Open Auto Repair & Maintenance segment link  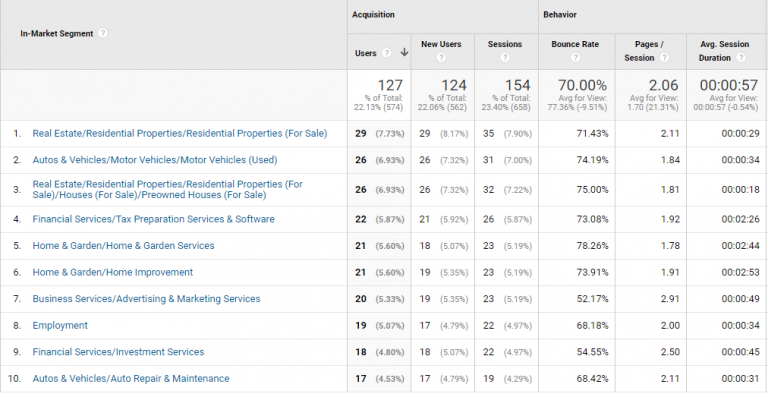[x=131, y=378]
